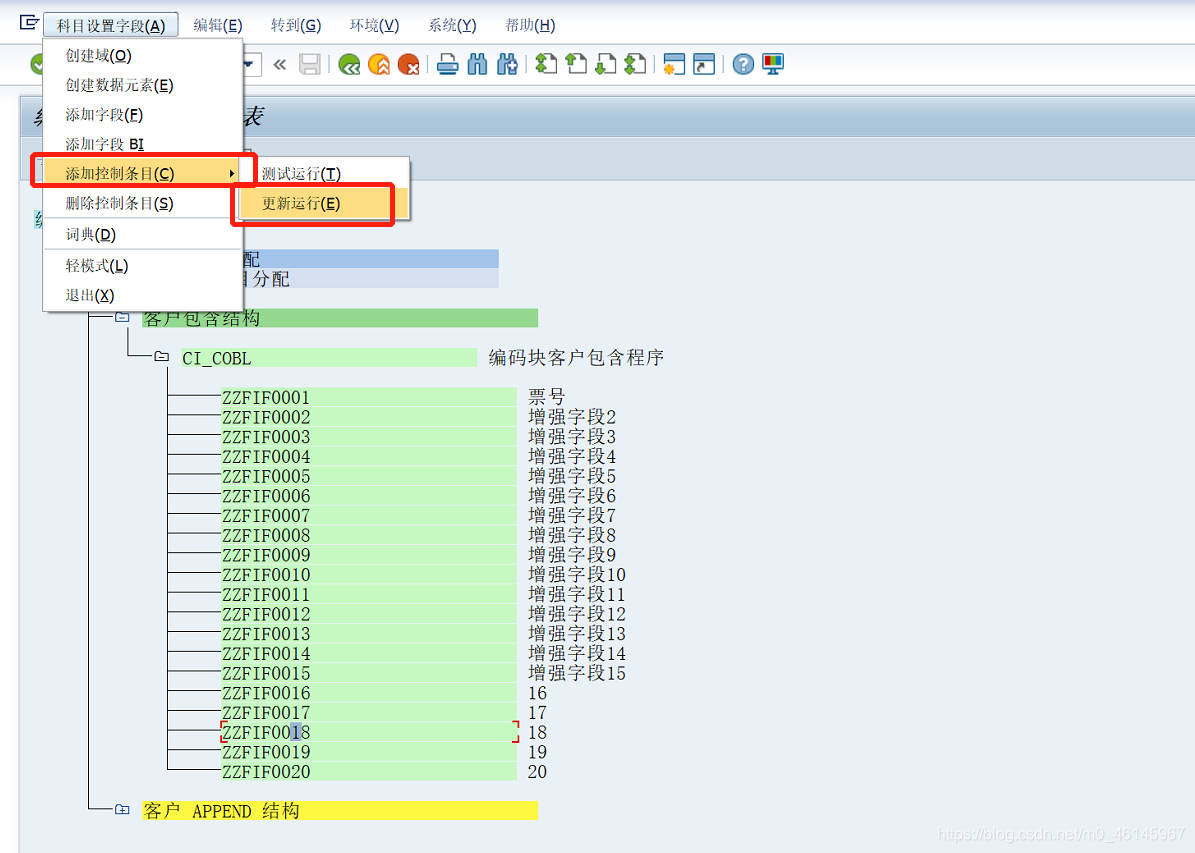Open the Print function icon

click(447, 64)
